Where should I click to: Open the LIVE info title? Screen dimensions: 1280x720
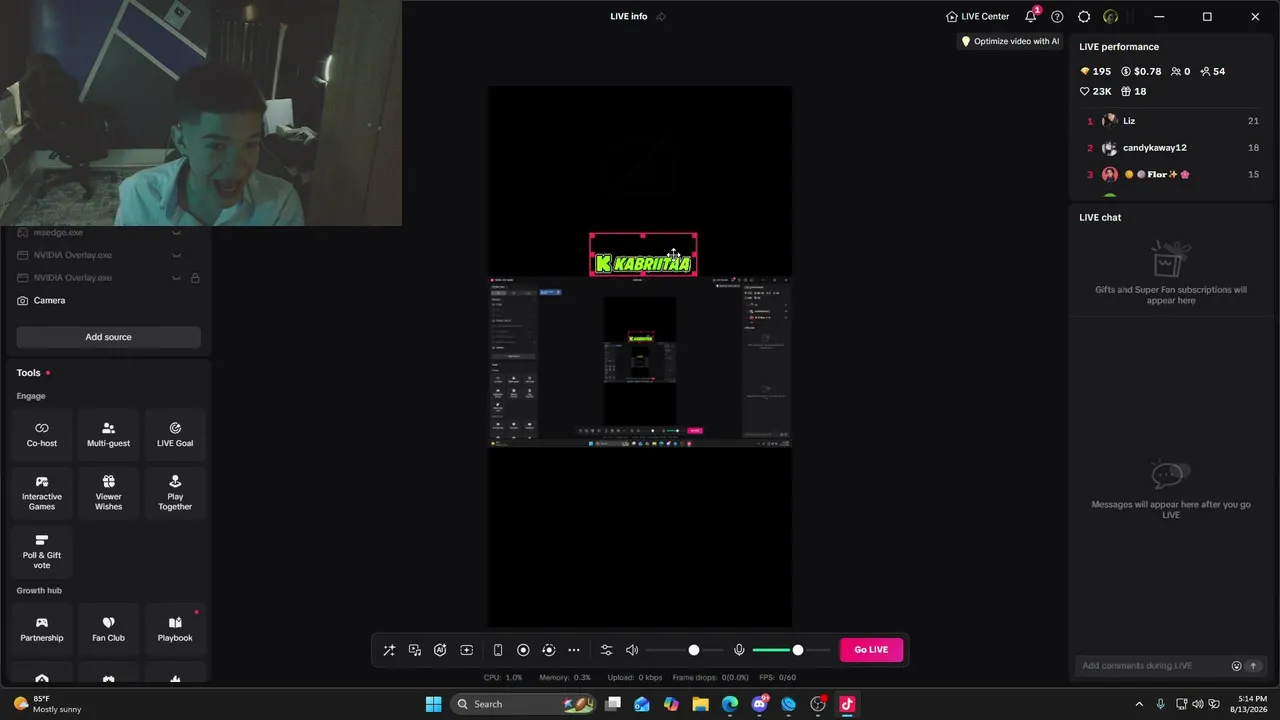click(629, 17)
